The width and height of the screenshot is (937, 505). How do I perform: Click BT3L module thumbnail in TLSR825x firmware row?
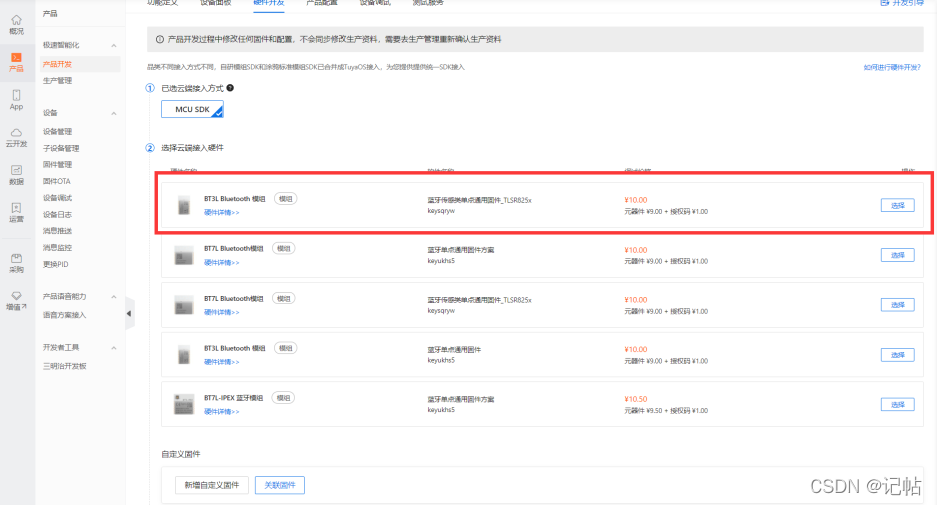(183, 205)
